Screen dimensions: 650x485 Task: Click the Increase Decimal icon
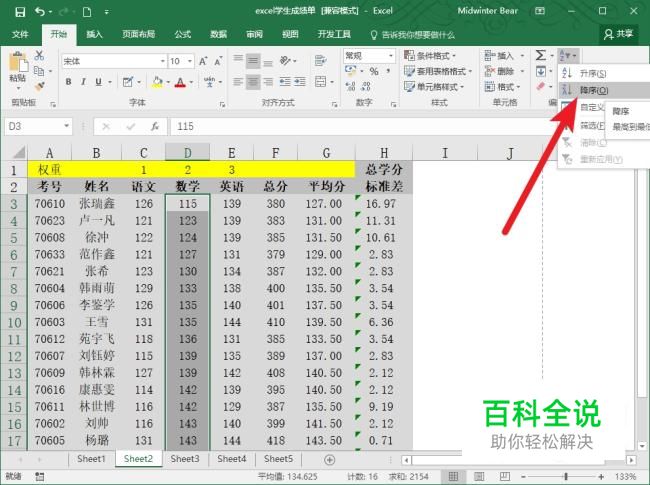[x=350, y=86]
